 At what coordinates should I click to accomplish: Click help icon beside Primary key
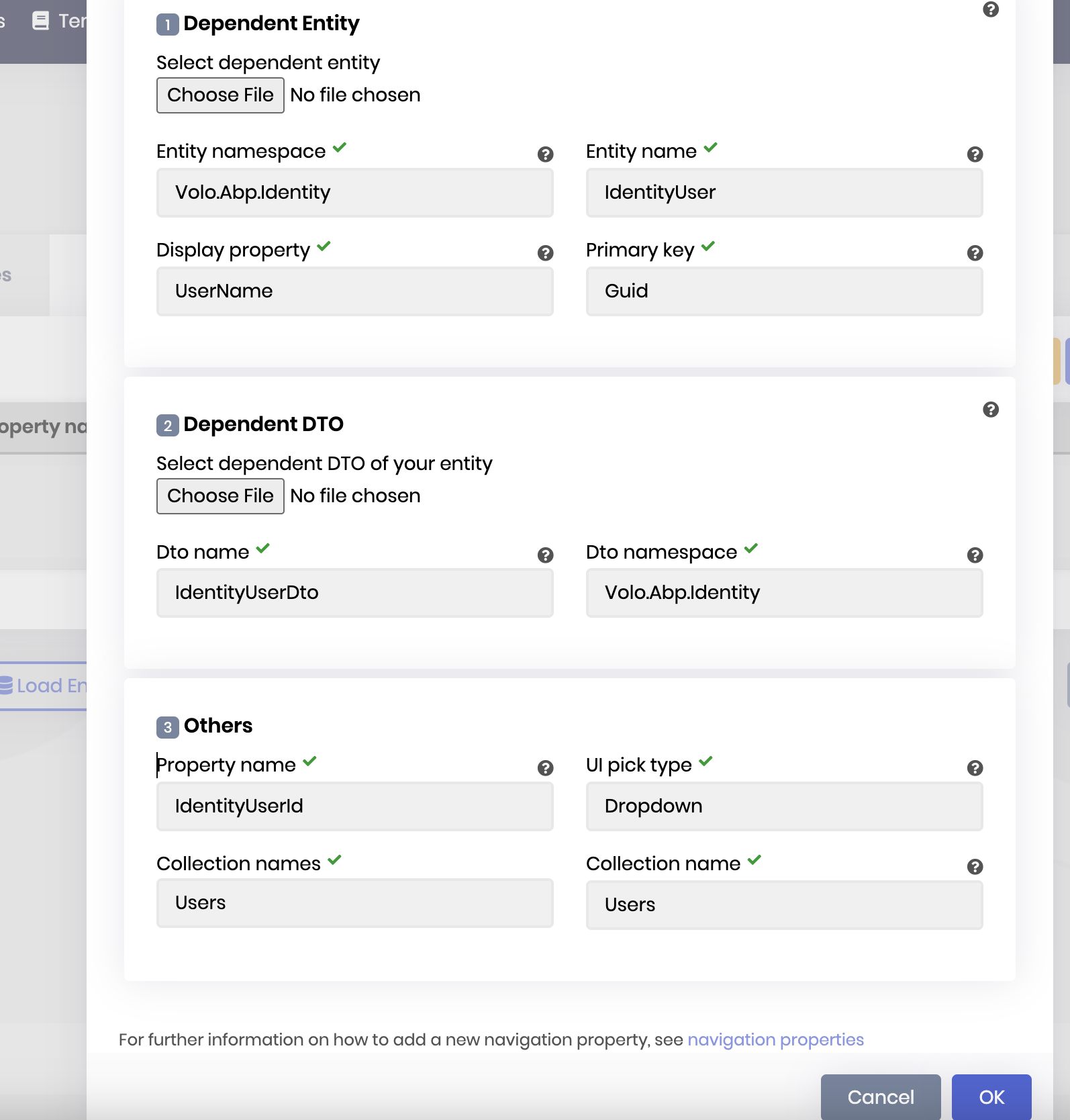pos(975,253)
